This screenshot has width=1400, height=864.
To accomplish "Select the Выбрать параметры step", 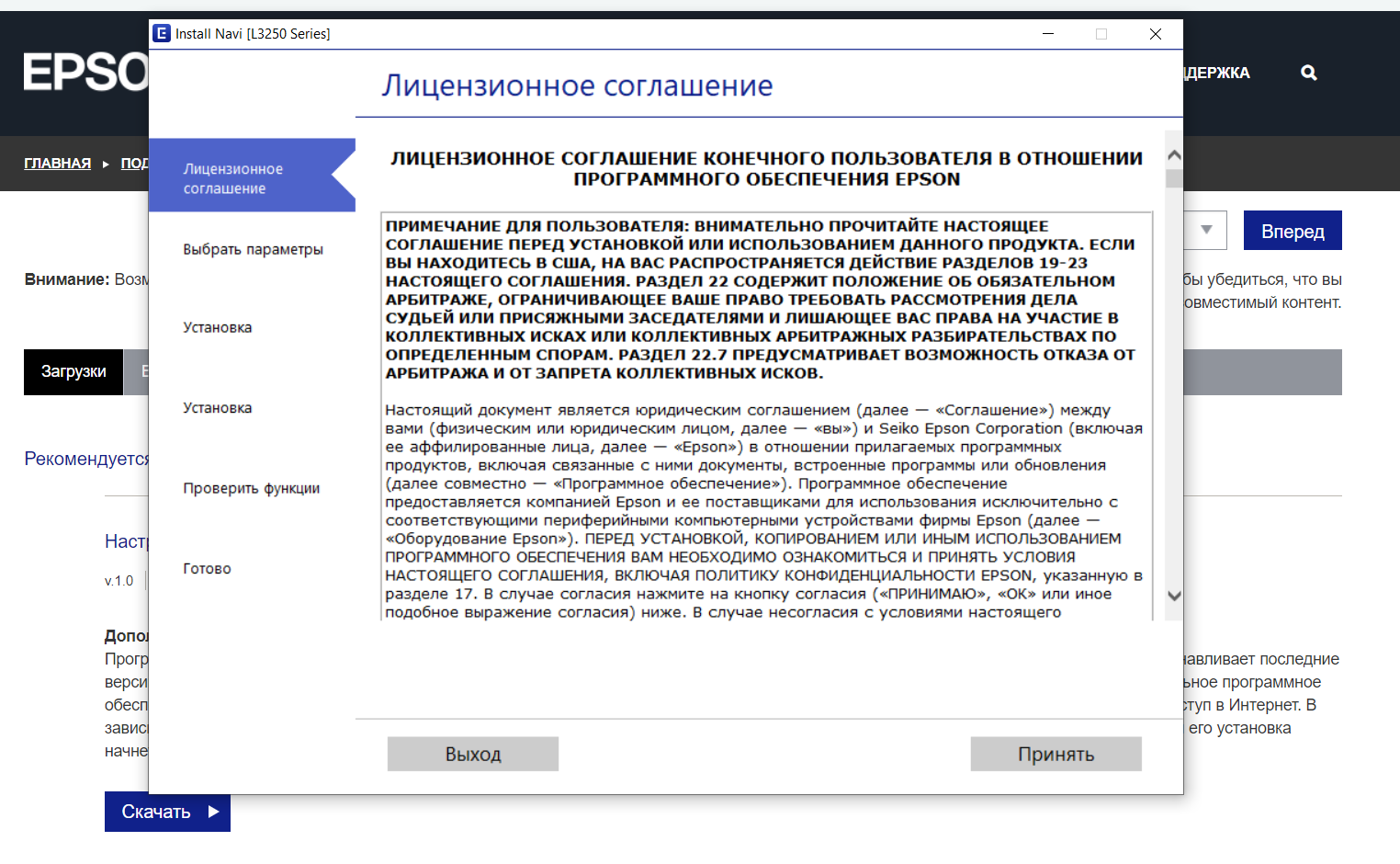I will [x=253, y=249].
